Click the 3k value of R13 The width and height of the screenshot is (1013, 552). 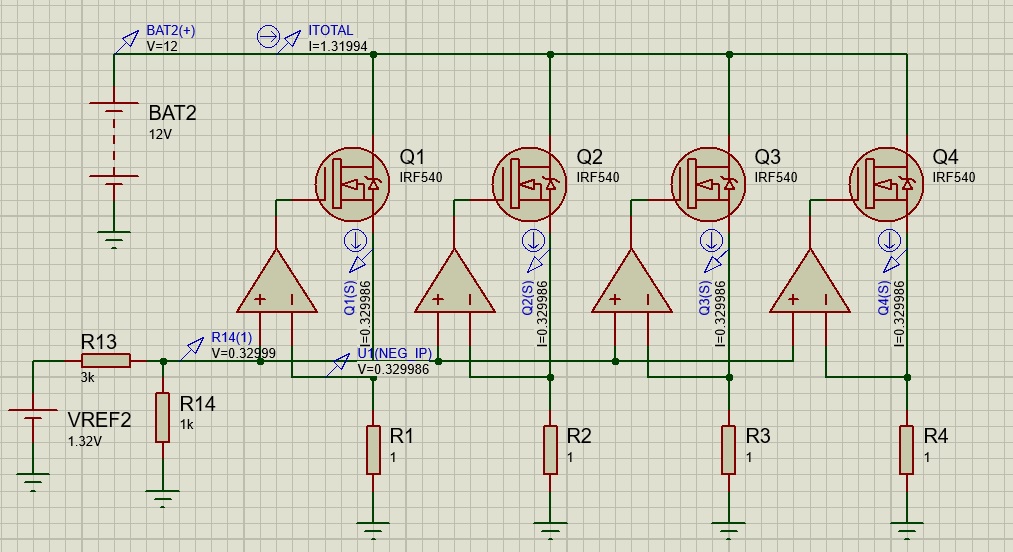[87, 377]
